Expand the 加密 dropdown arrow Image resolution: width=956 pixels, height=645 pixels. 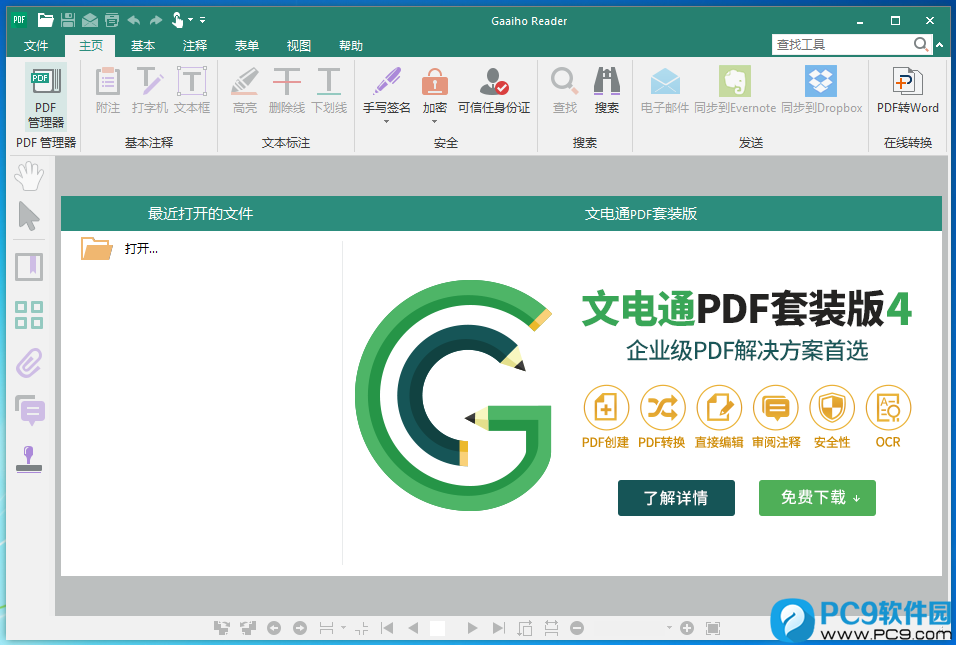pyautogui.click(x=435, y=121)
